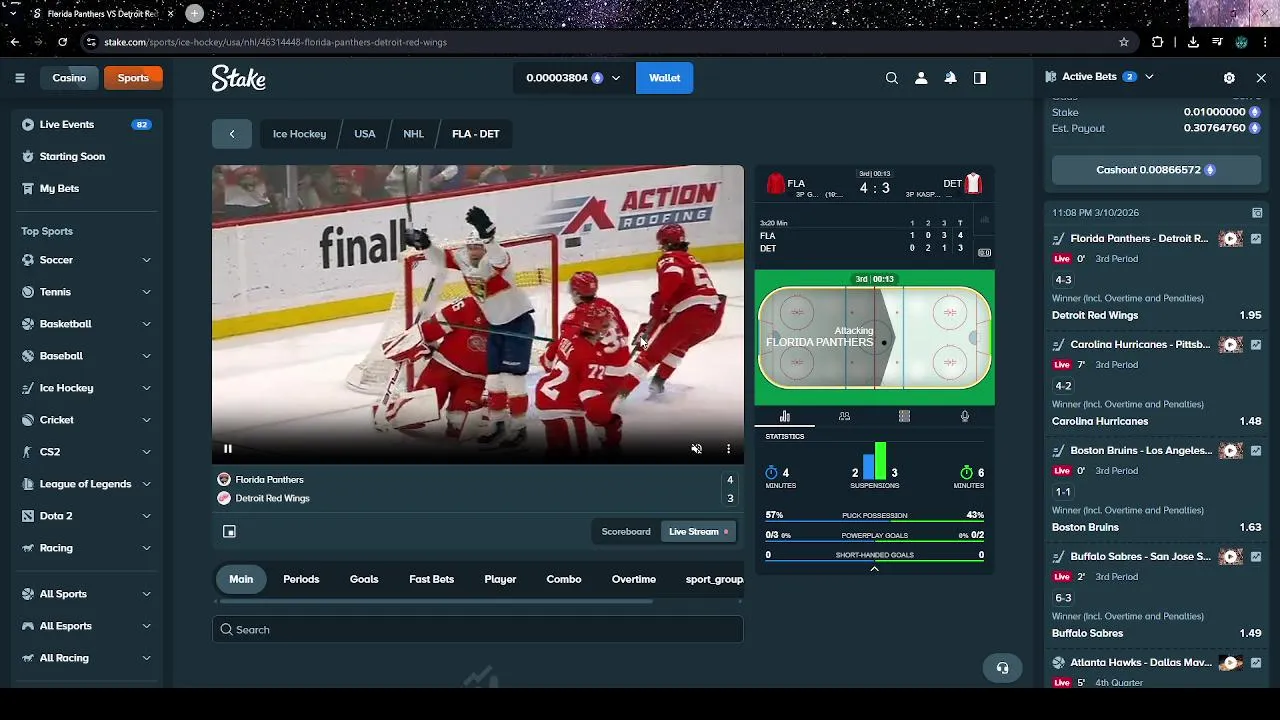Select the Main markets tab
This screenshot has width=1280, height=720.
[241, 579]
